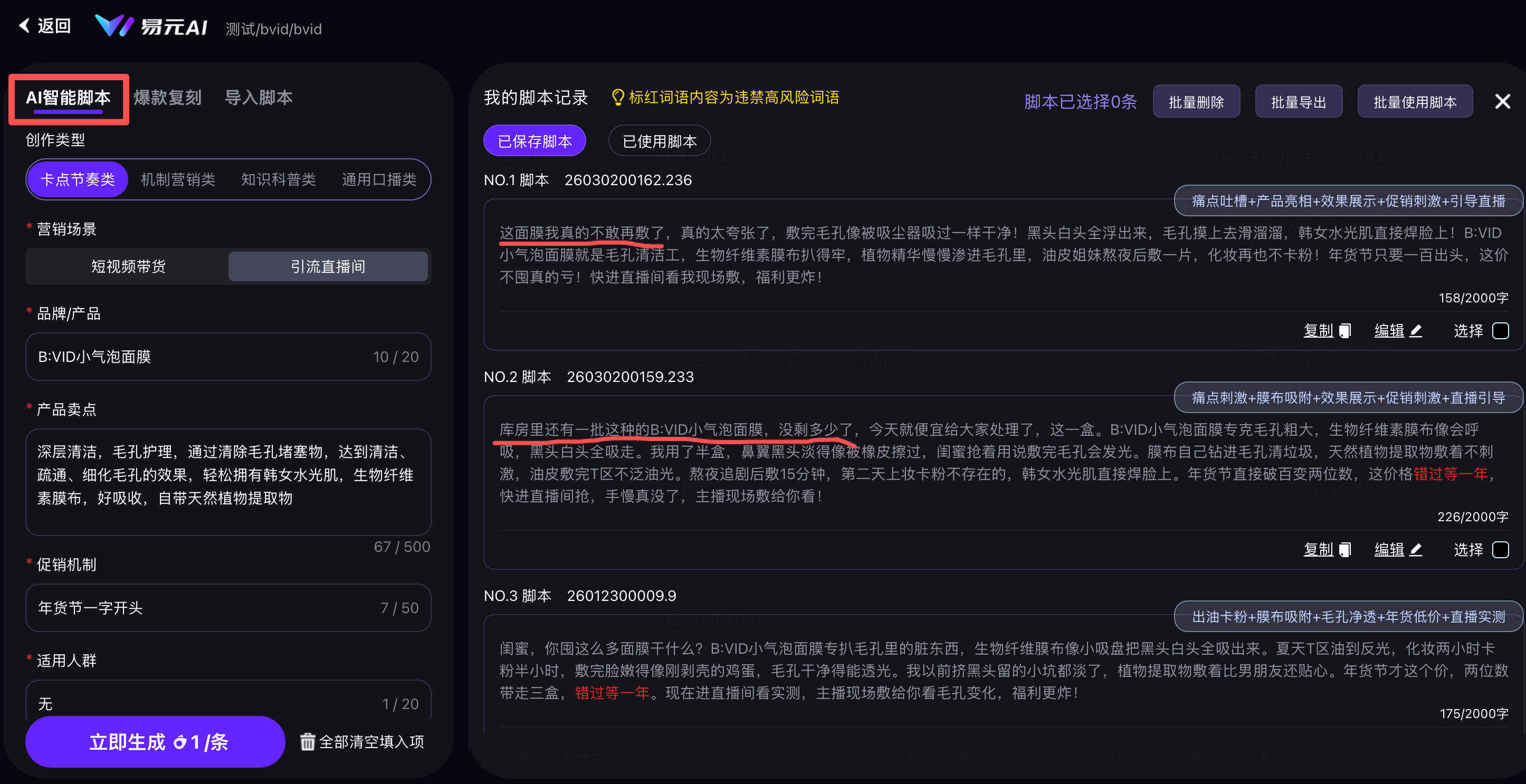Click the 品牌/产品 input field

[x=228, y=357]
